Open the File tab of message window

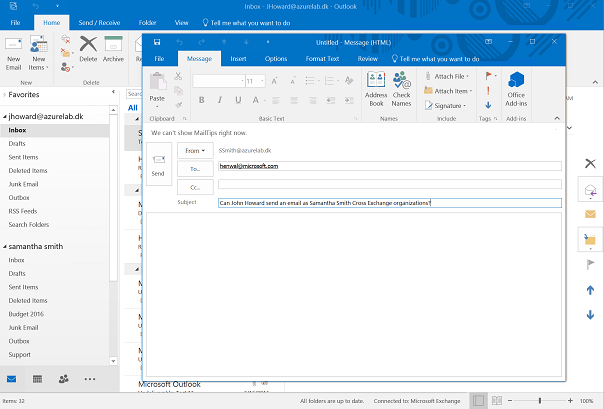pos(159,59)
